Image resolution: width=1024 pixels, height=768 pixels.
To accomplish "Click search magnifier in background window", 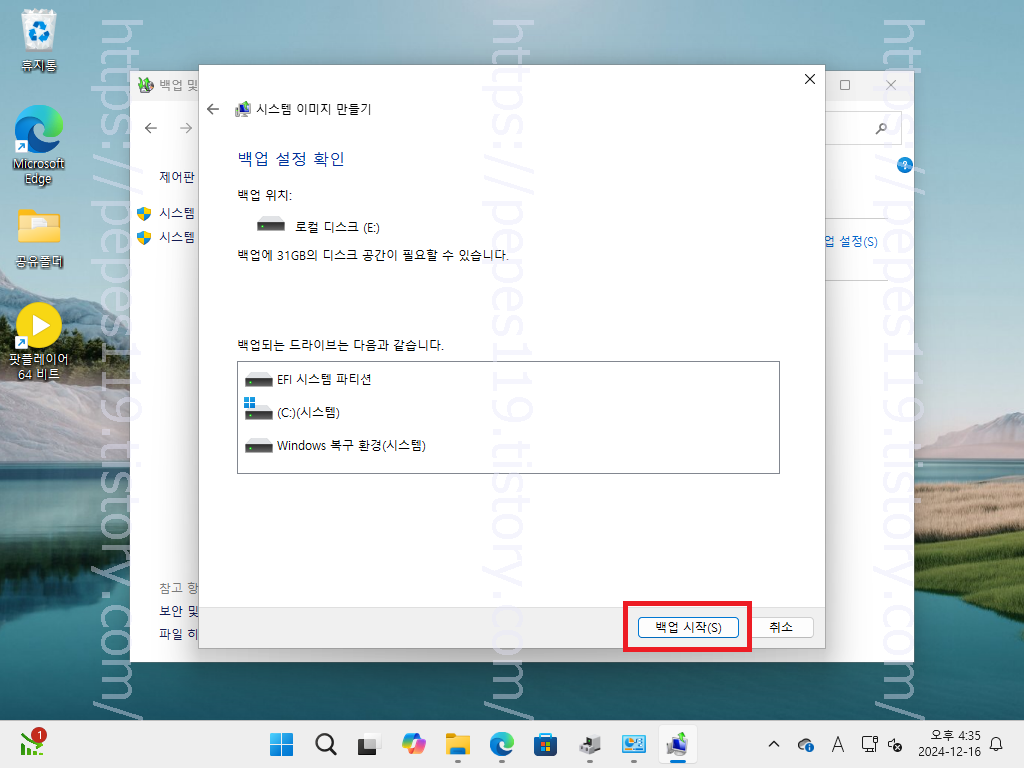I will [x=882, y=128].
